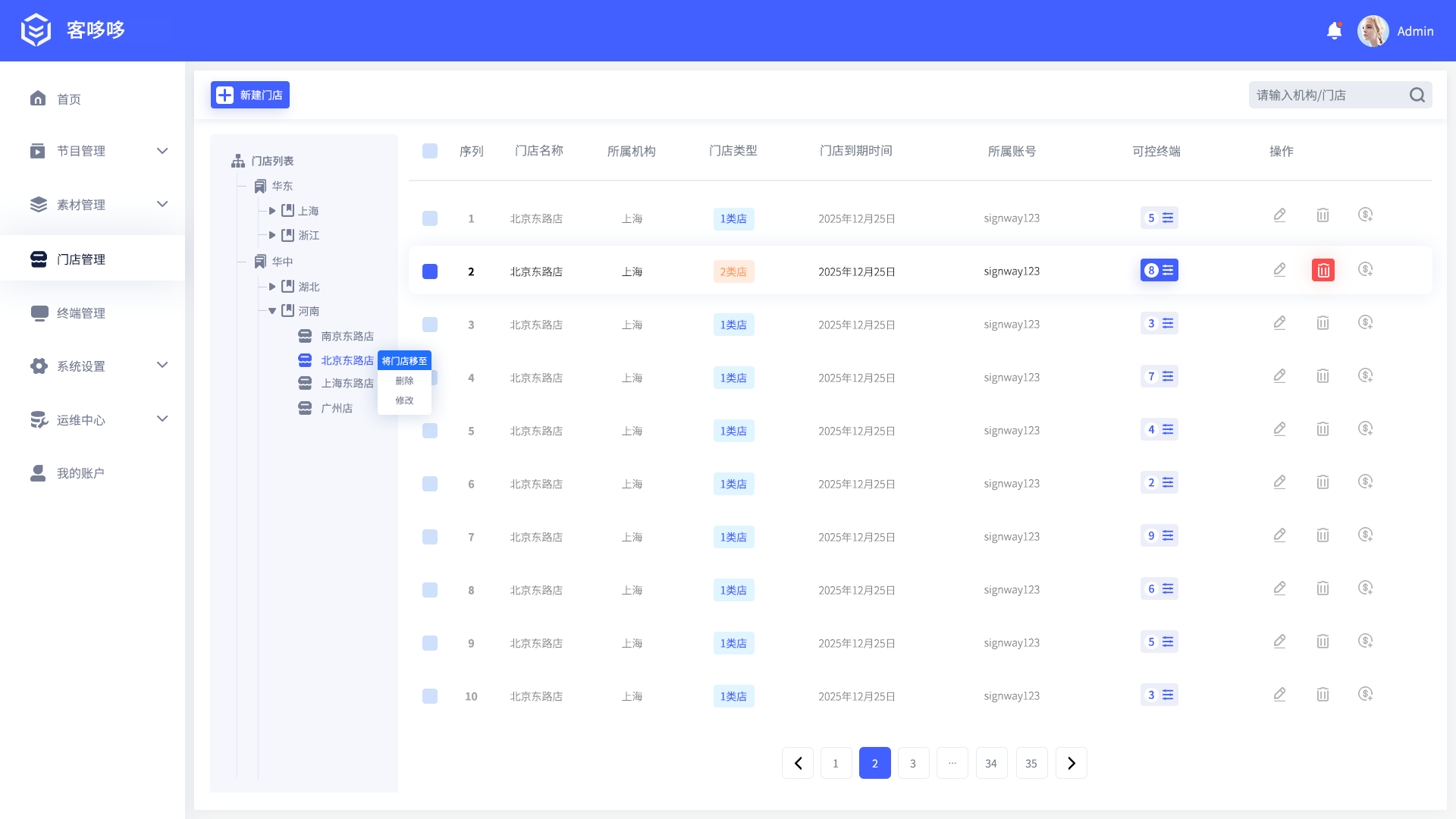
Task: Go to page 3 in the pagination
Action: pyautogui.click(x=913, y=764)
